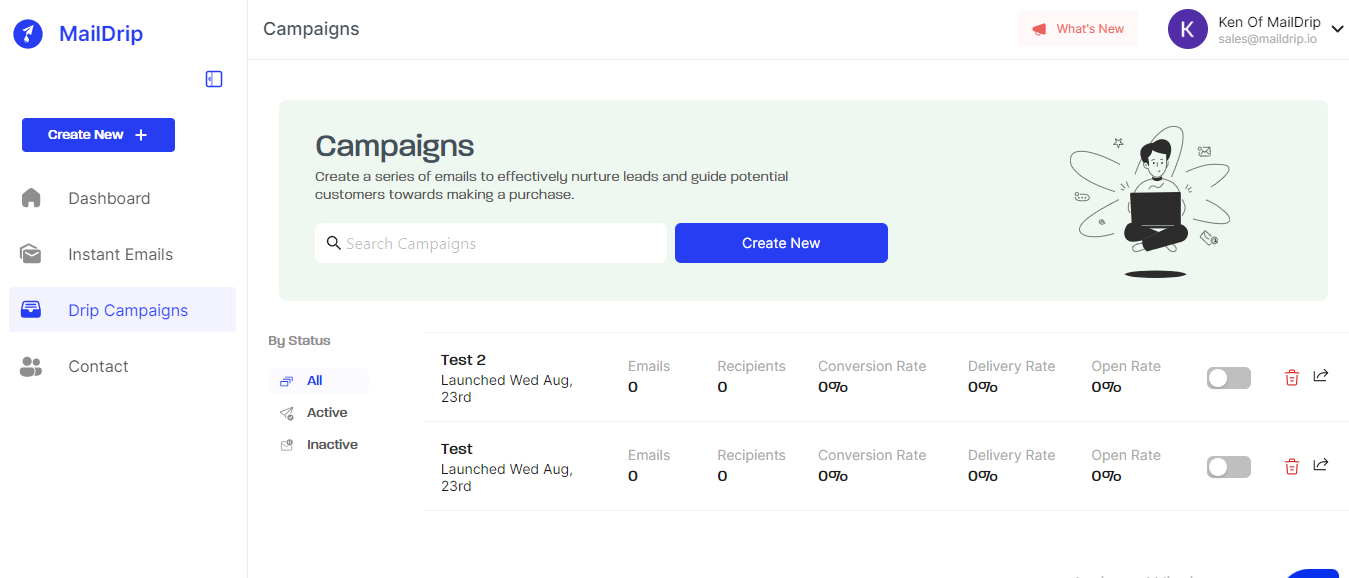Image resolution: width=1349 pixels, height=578 pixels.
Task: Click Test 2 Emails count
Action: [633, 387]
